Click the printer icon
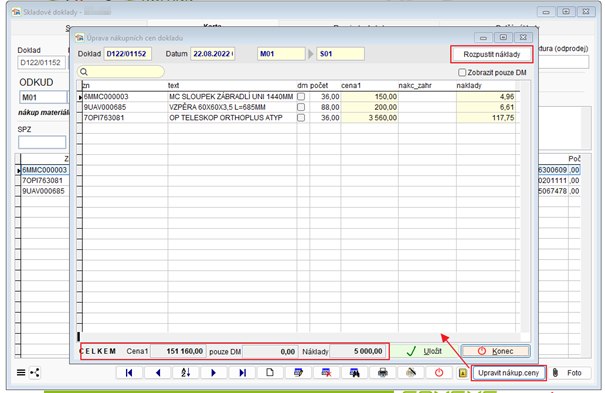605x393 pixels. click(x=383, y=373)
